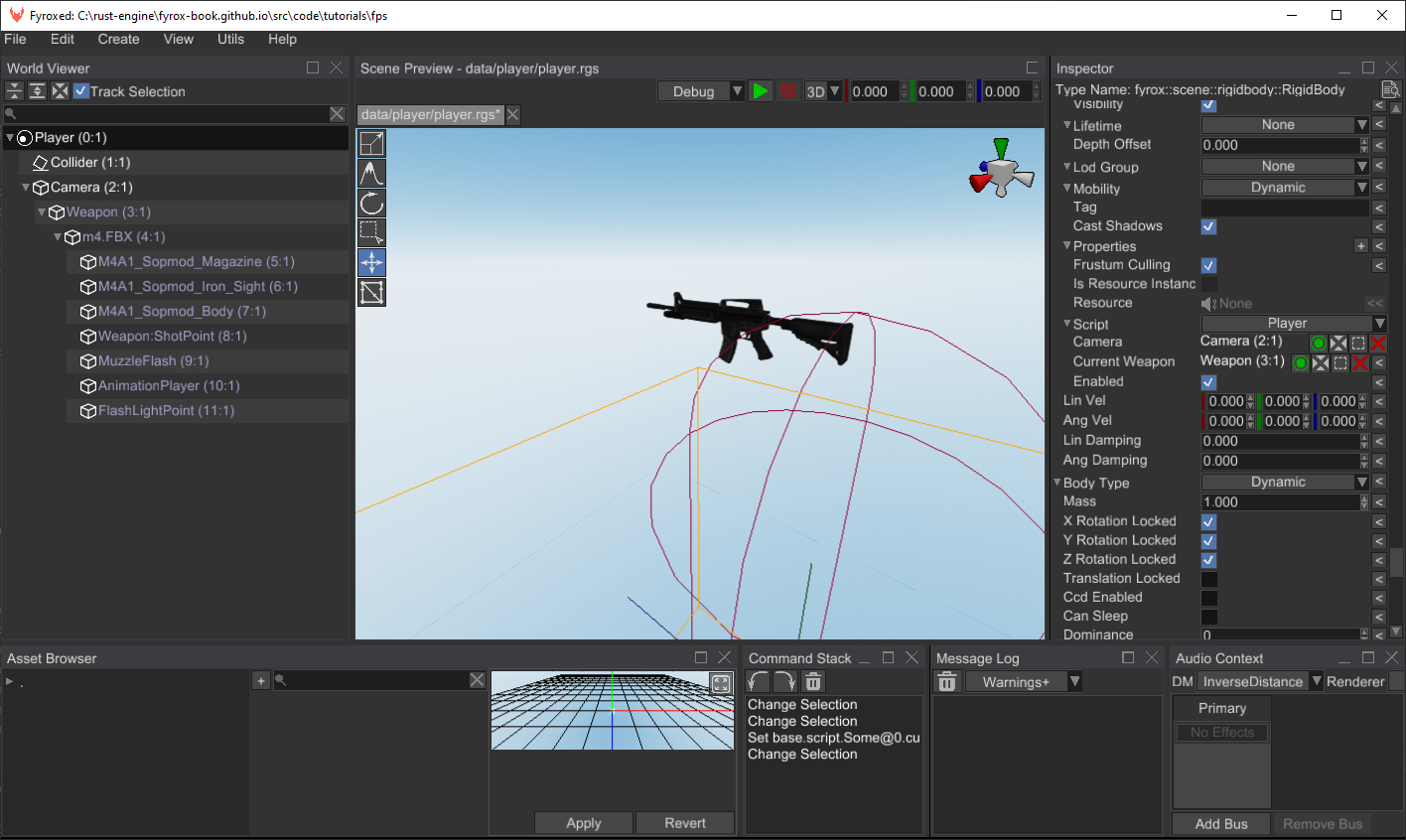
Task: Open the Lod Group None dropdown
Action: tap(1285, 167)
